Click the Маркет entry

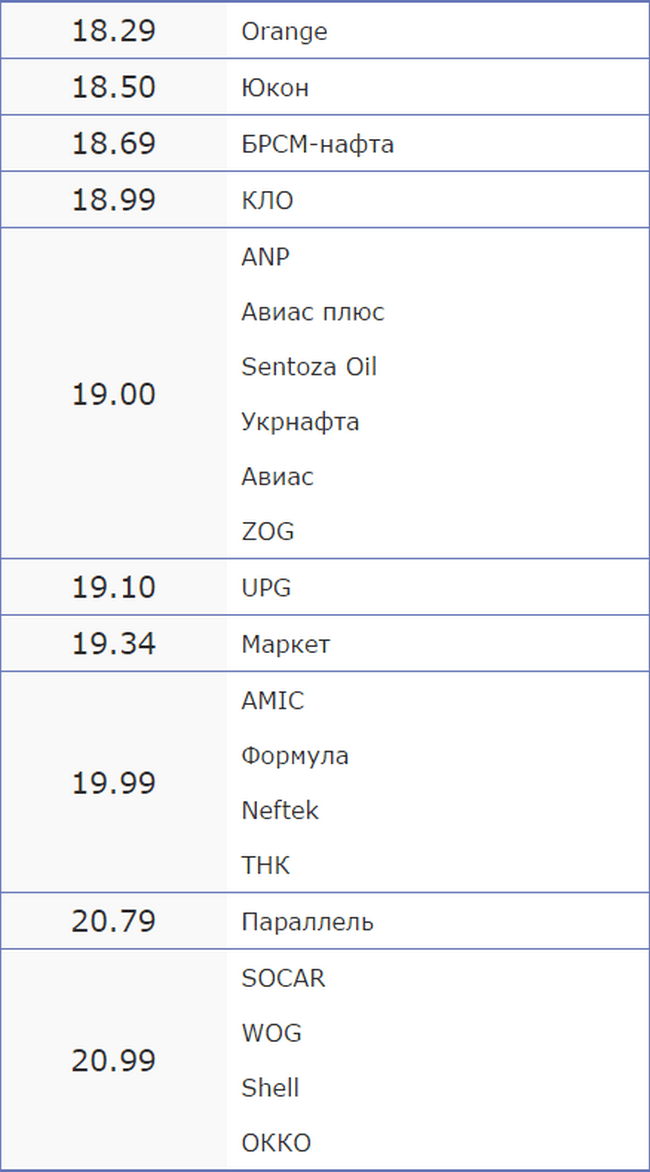[x=285, y=644]
